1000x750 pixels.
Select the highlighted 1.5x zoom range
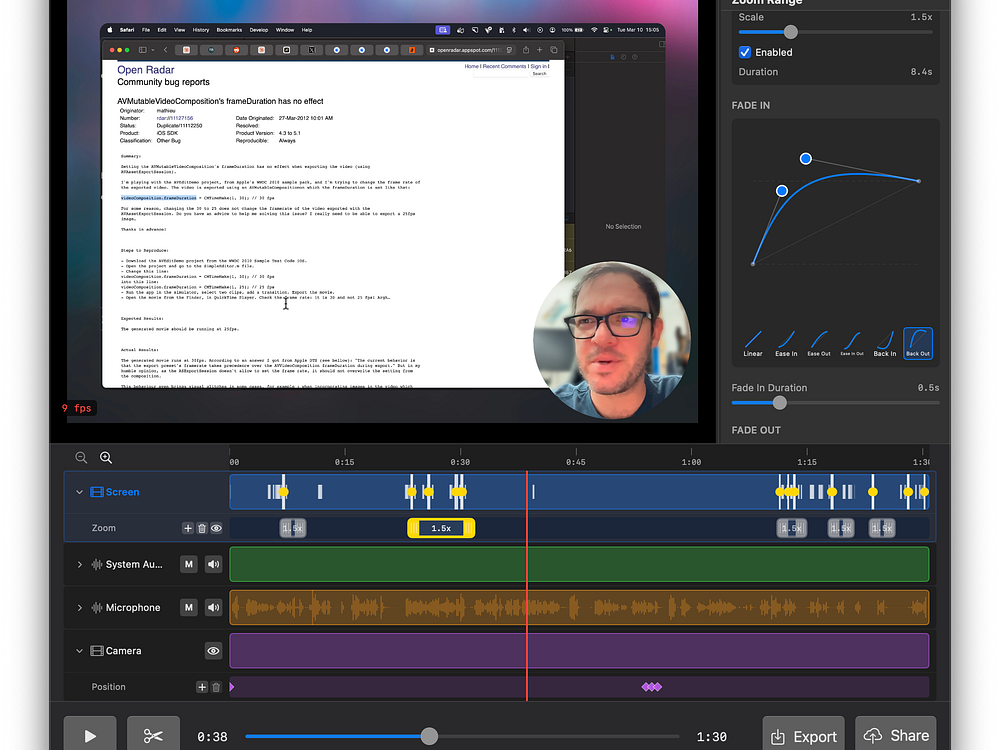tap(441, 528)
